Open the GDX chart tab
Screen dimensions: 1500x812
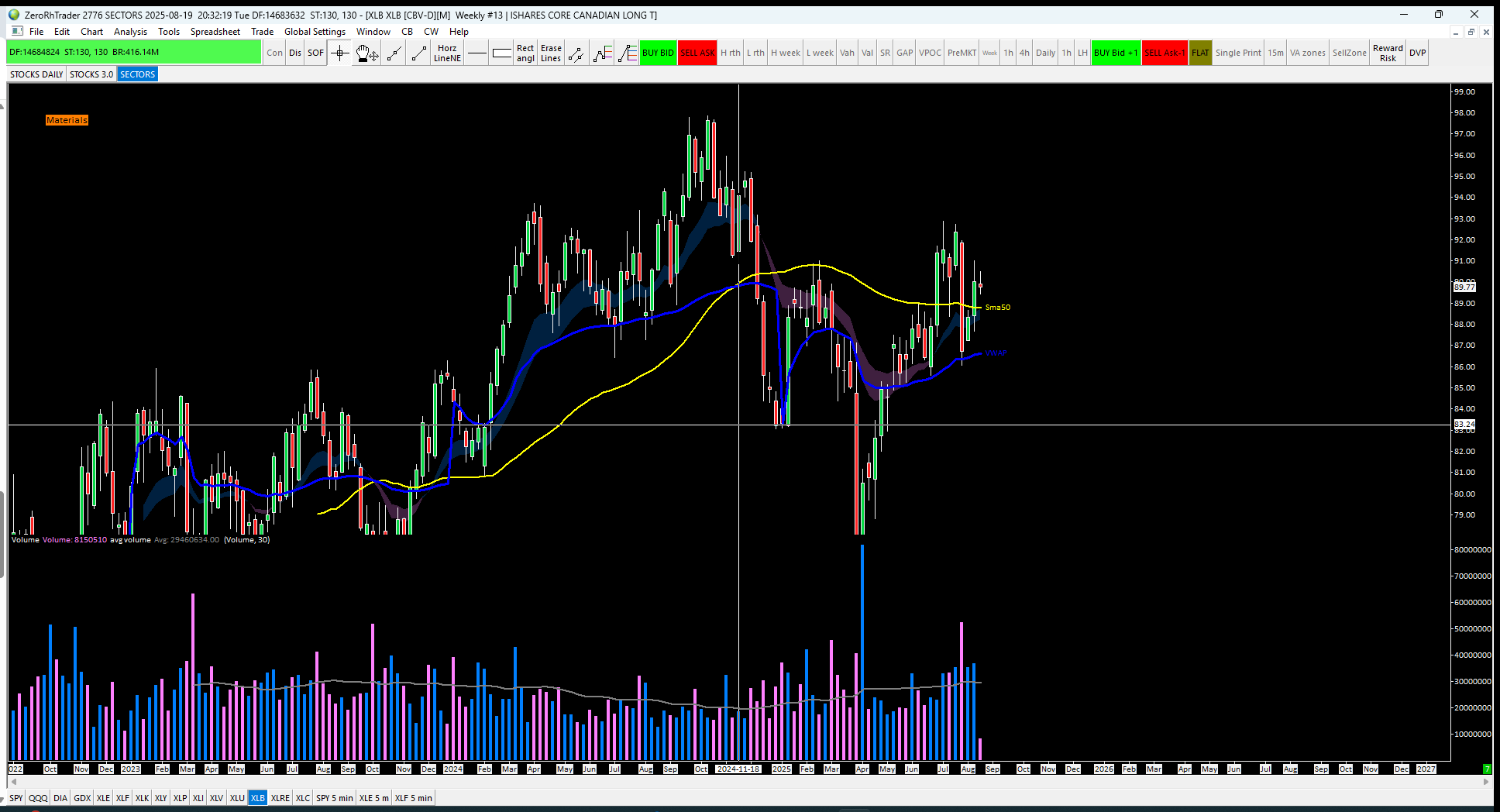tap(82, 798)
